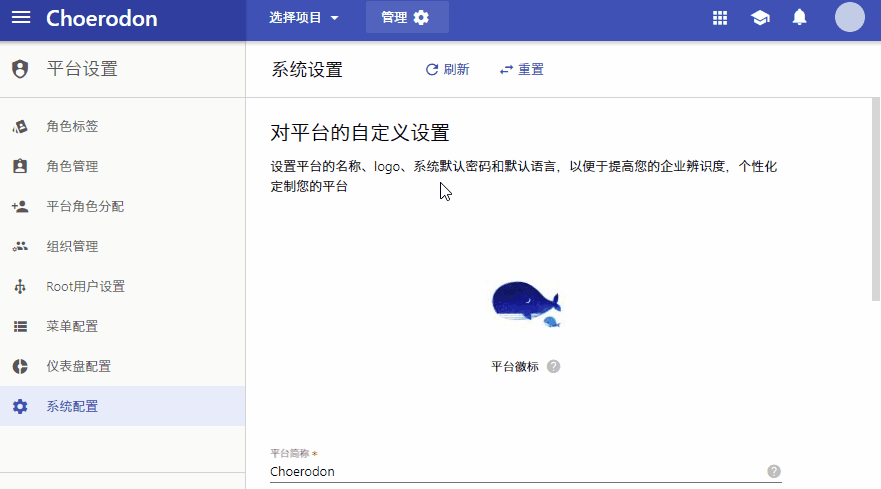
Task: Open 角色标签 menu item
Action: click(122, 126)
